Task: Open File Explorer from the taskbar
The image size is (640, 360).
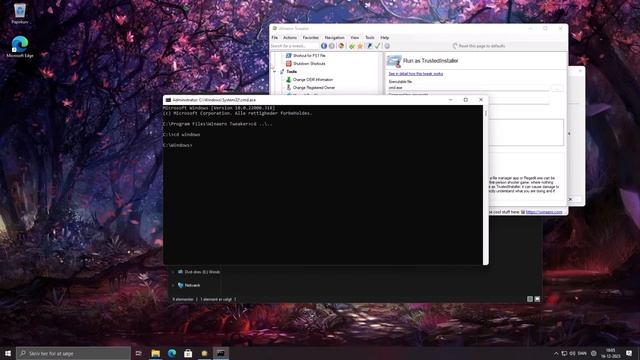Action: pyautogui.click(x=156, y=353)
